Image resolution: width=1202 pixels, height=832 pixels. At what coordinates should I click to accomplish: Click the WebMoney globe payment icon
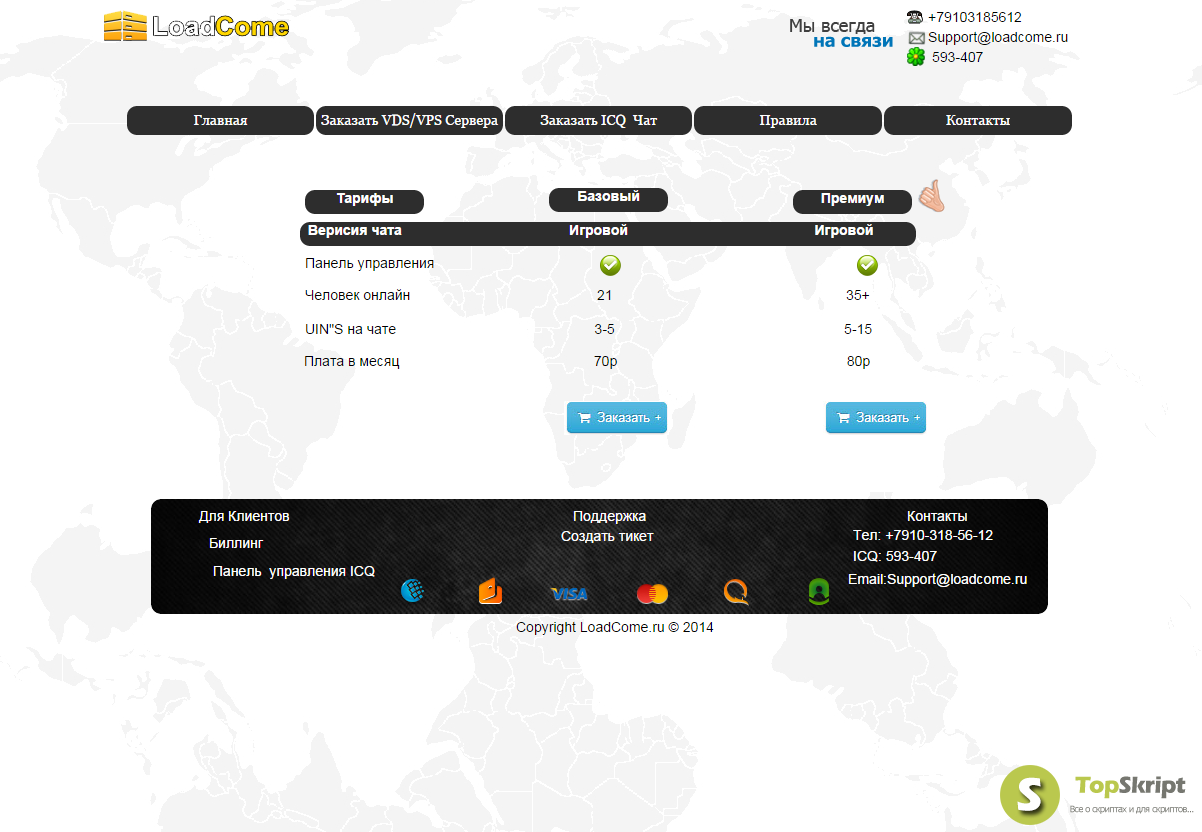point(412,591)
